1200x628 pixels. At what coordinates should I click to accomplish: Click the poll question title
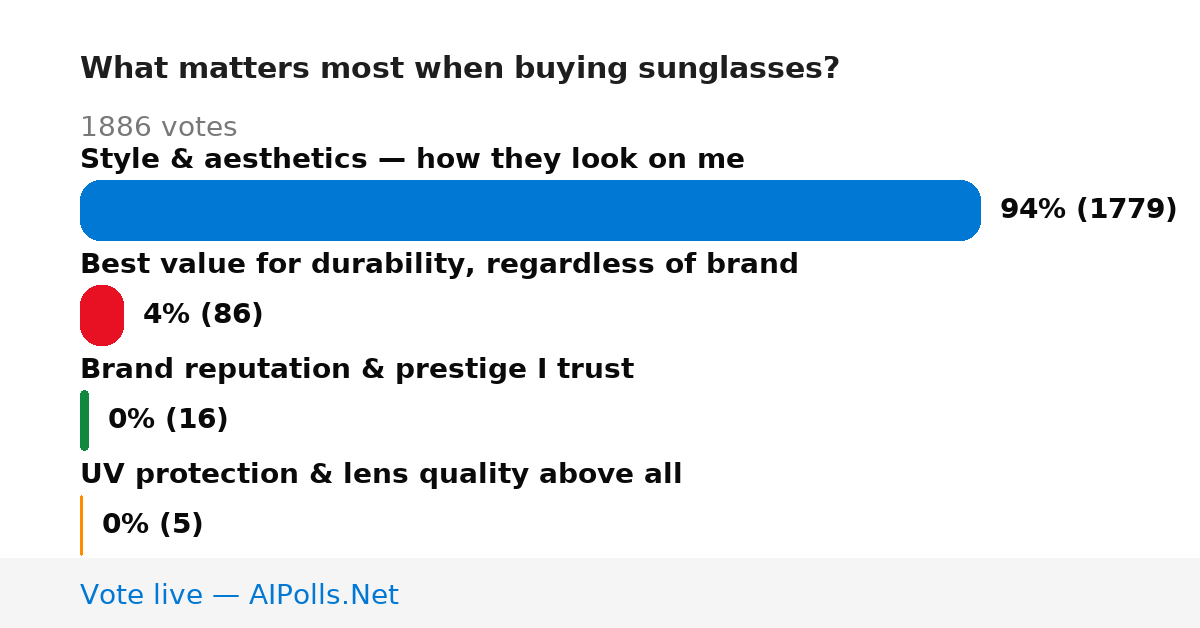point(460,69)
